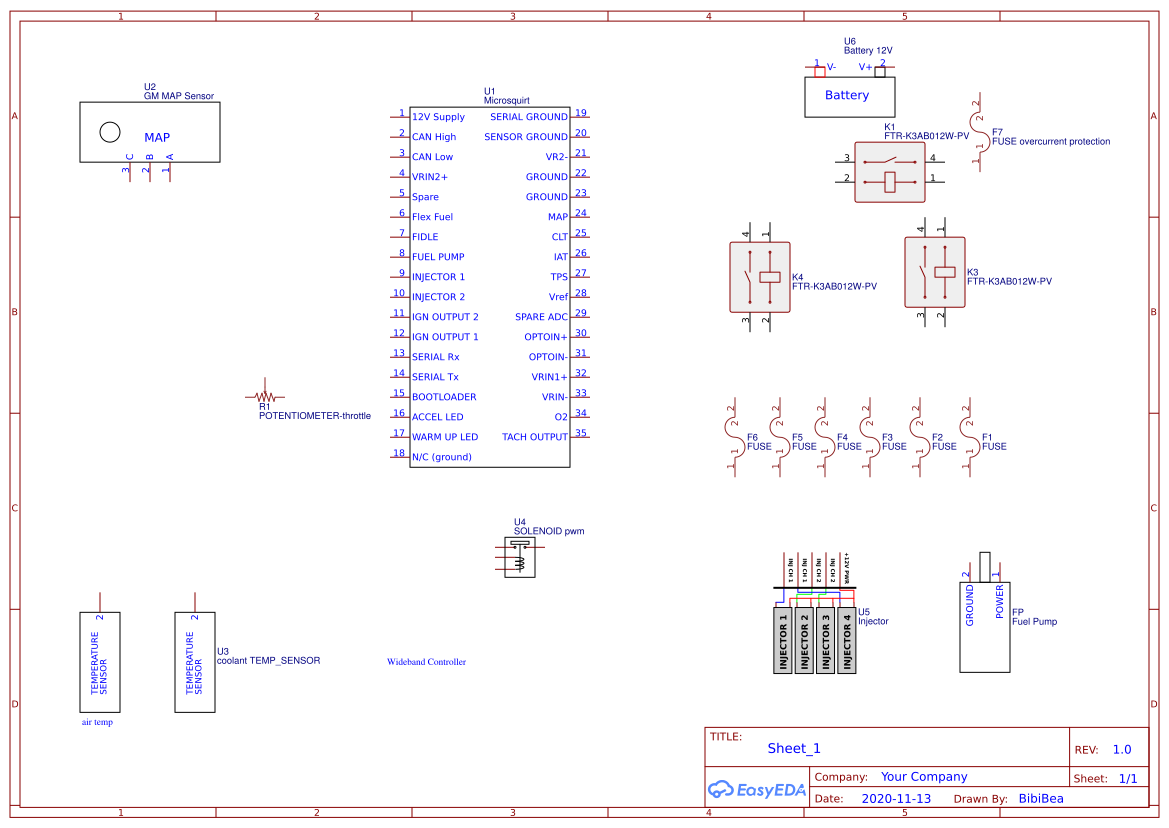Click the Battery 12V symbol U6

click(x=849, y=95)
